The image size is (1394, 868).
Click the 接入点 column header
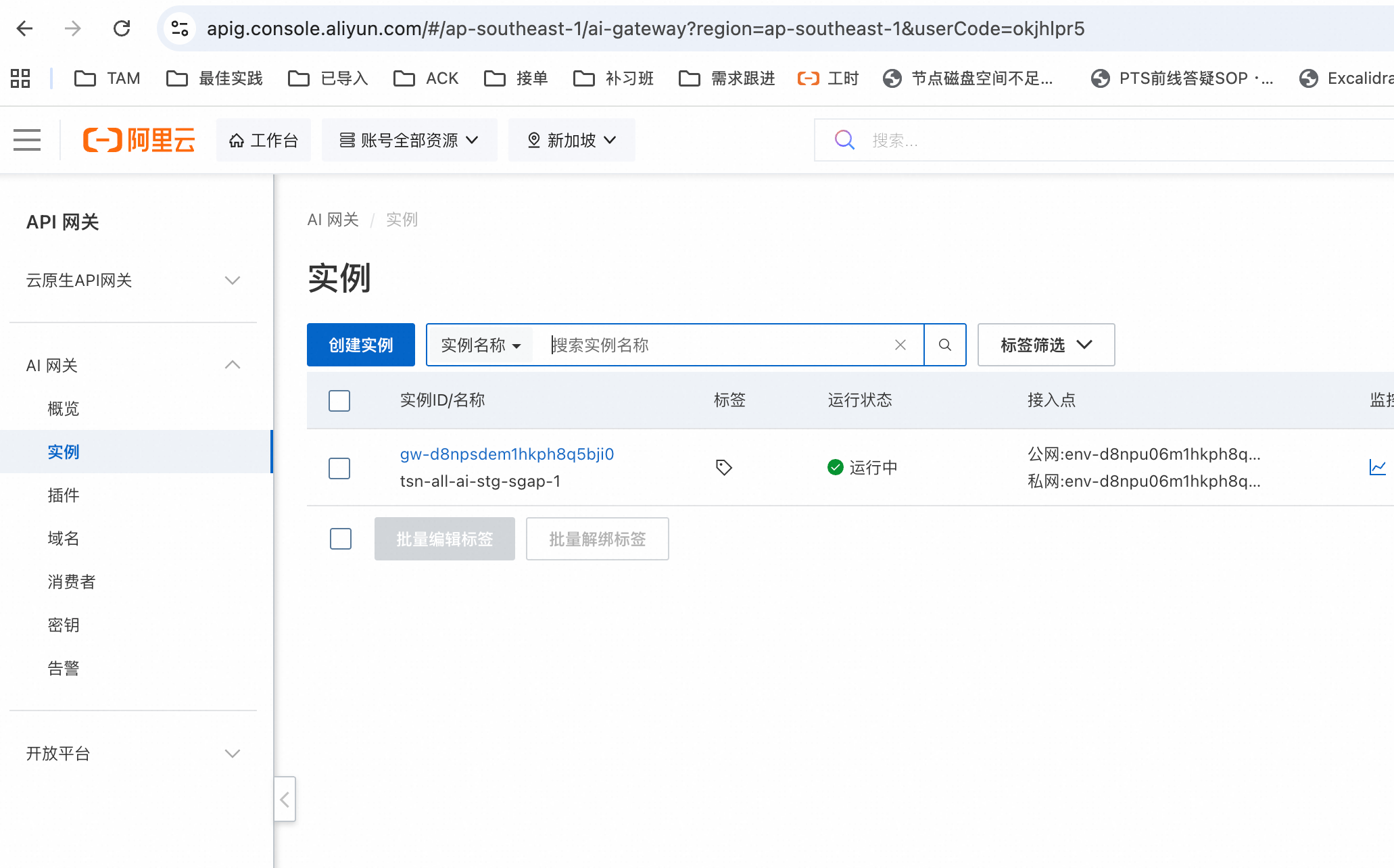[x=1051, y=400]
